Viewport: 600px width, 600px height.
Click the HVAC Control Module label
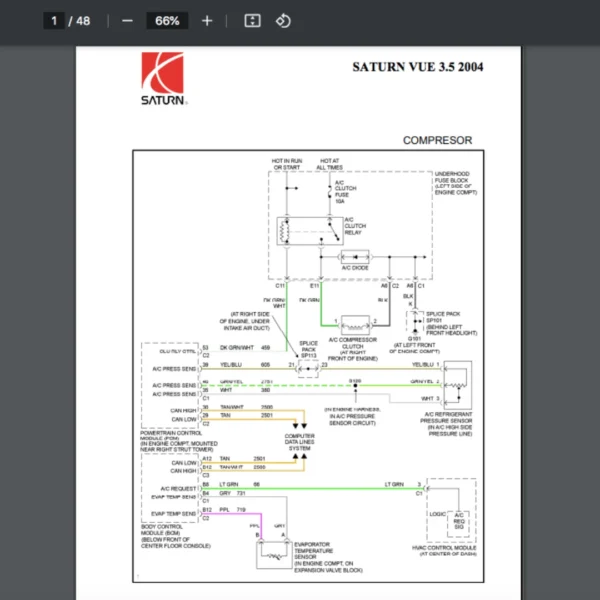point(444,551)
